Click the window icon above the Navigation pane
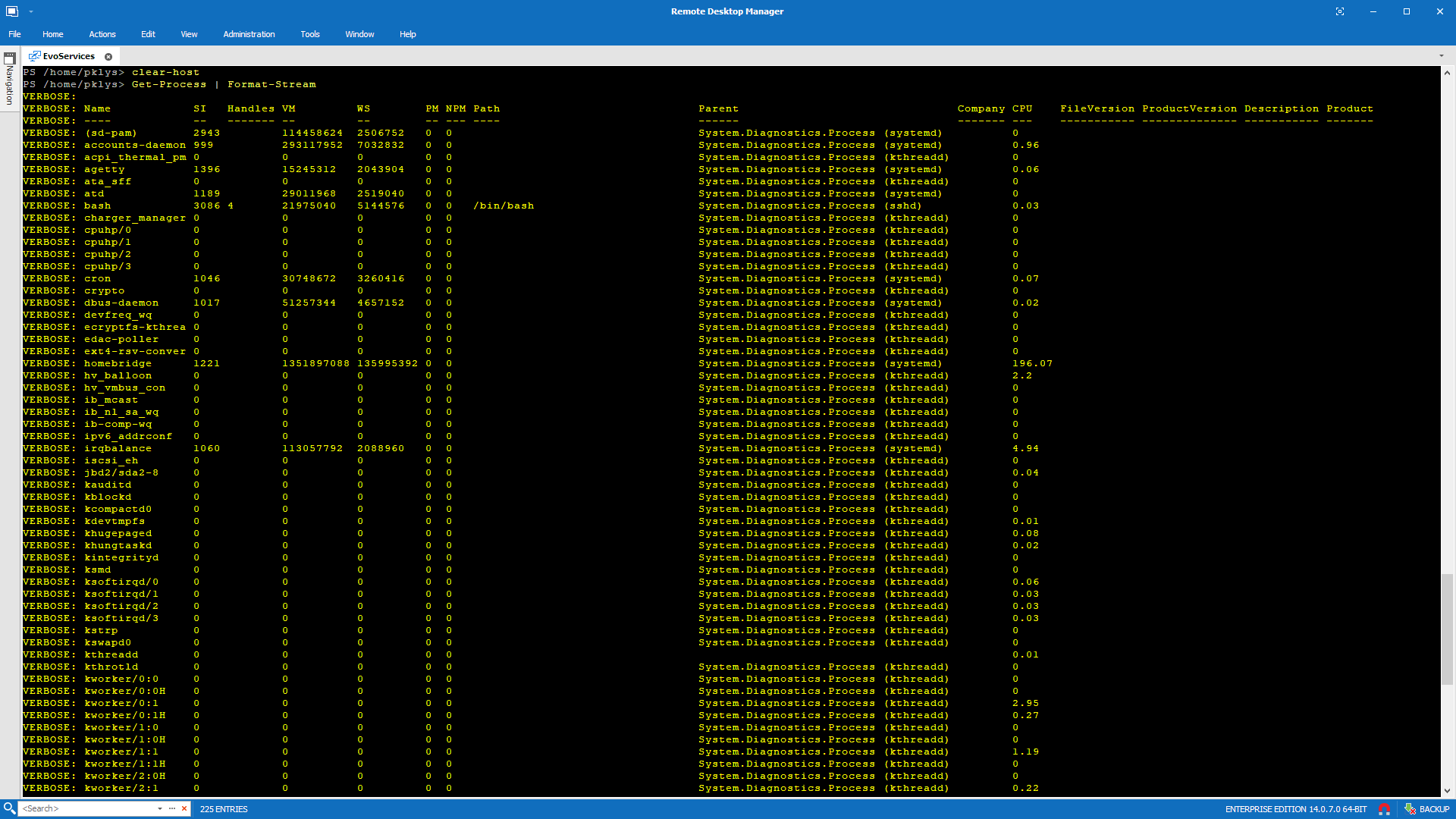 click(10, 58)
